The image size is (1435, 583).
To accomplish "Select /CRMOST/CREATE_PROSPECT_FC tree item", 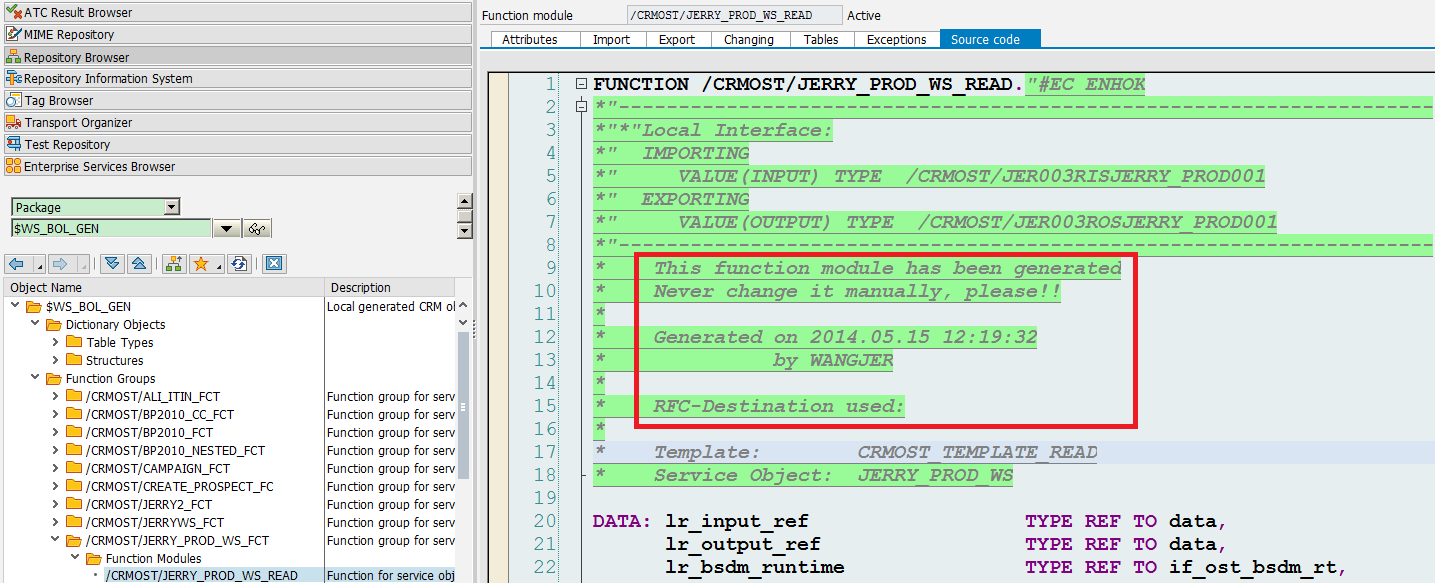I will pyautogui.click(x=179, y=486).
